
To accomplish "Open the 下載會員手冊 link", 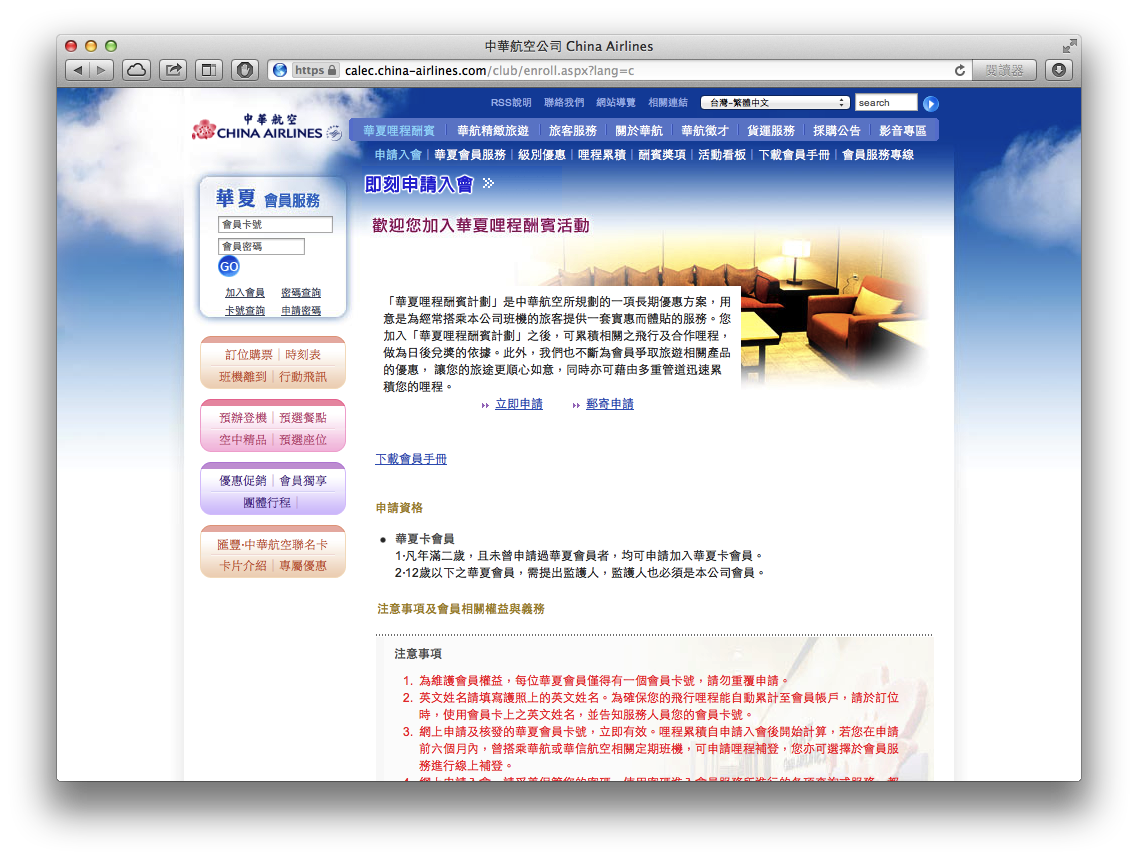I will 413,458.
